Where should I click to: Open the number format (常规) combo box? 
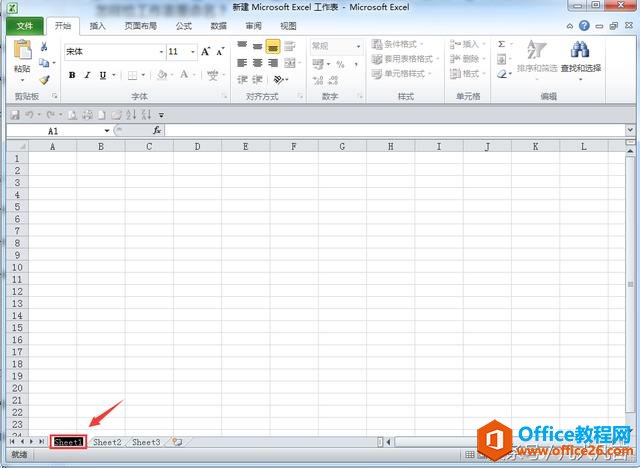[336, 46]
